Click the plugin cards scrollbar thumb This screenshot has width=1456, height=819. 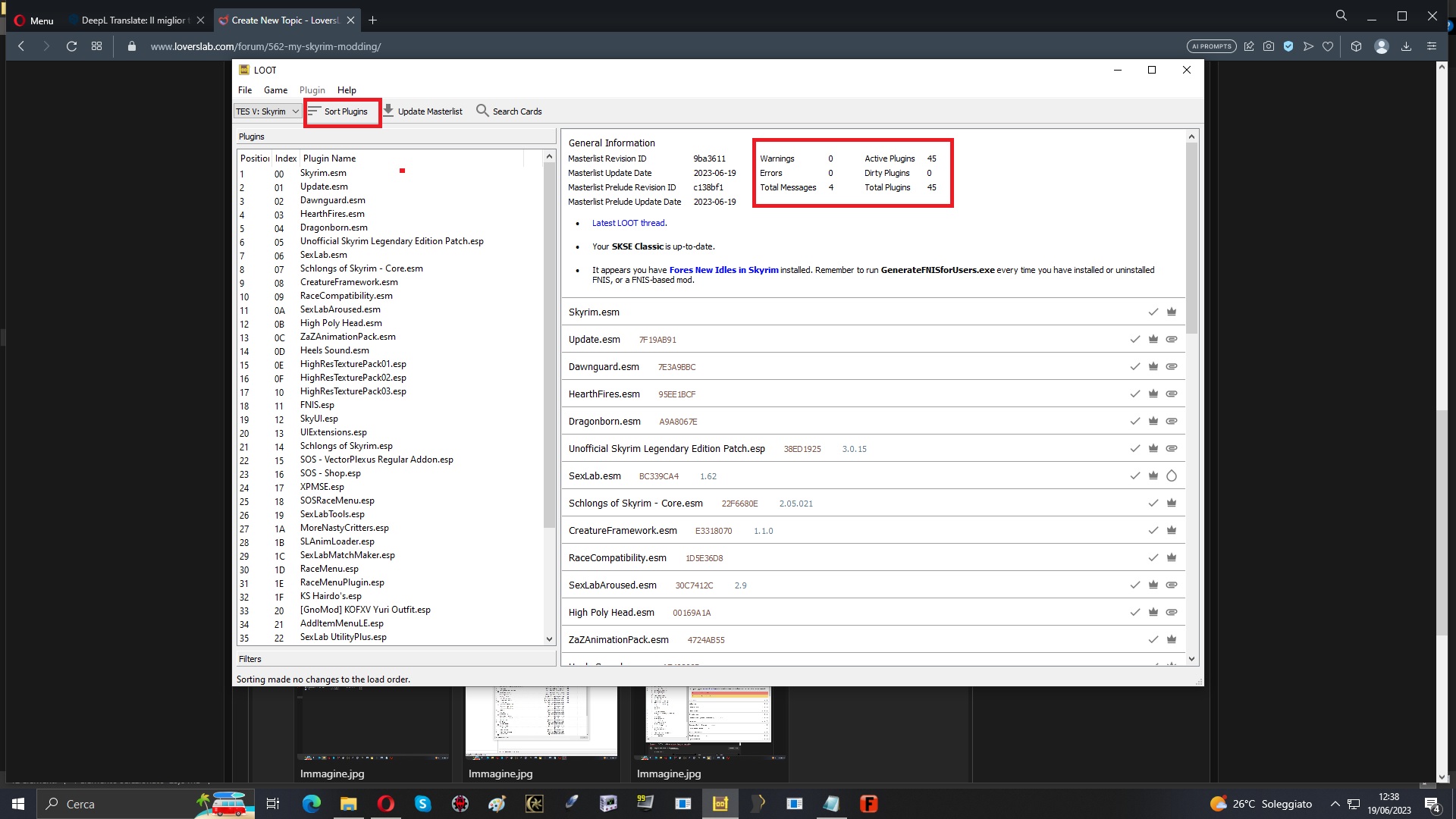[1191, 239]
